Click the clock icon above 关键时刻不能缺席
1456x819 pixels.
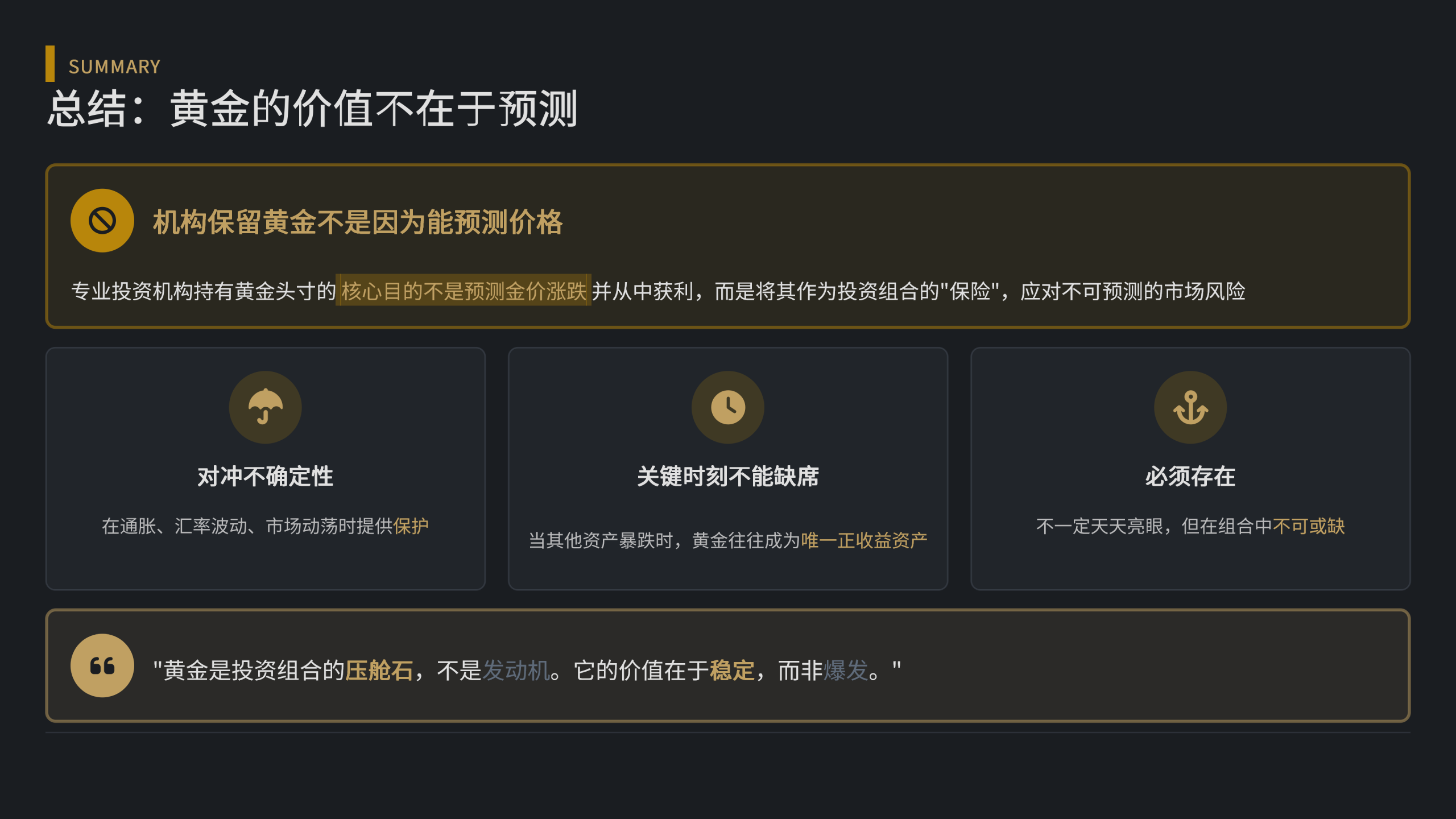[727, 407]
